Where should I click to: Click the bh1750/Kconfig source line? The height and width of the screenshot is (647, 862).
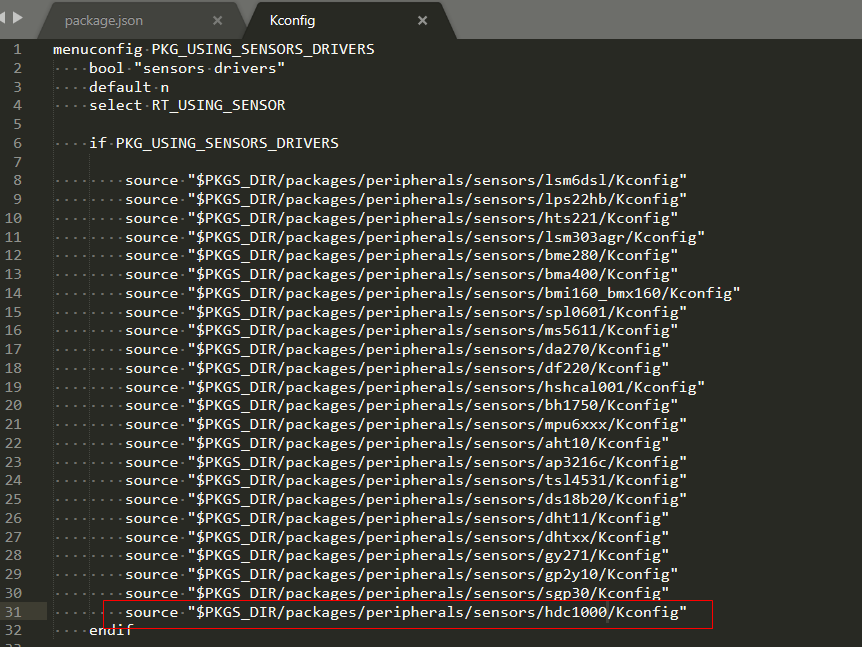pyautogui.click(x=401, y=406)
